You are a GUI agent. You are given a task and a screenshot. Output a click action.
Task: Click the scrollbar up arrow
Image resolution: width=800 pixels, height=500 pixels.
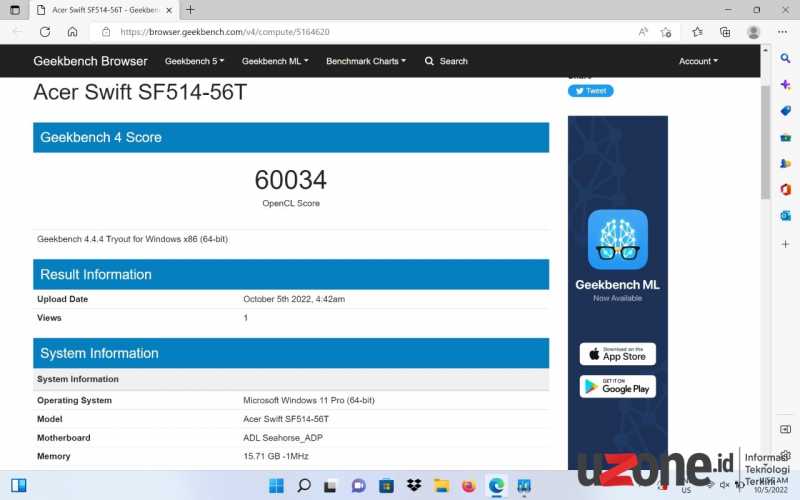pos(765,50)
